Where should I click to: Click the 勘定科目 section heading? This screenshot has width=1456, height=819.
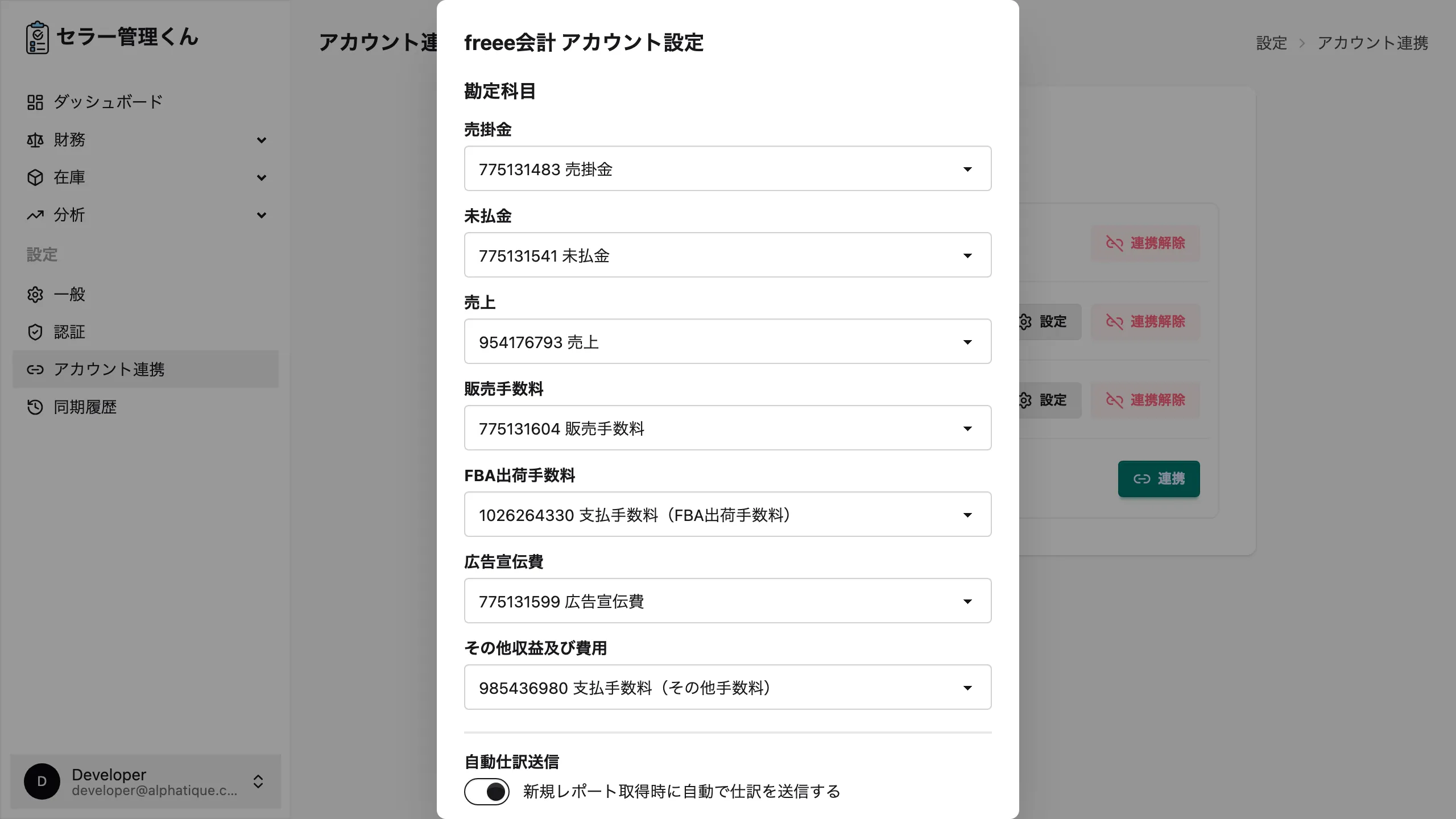(500, 91)
